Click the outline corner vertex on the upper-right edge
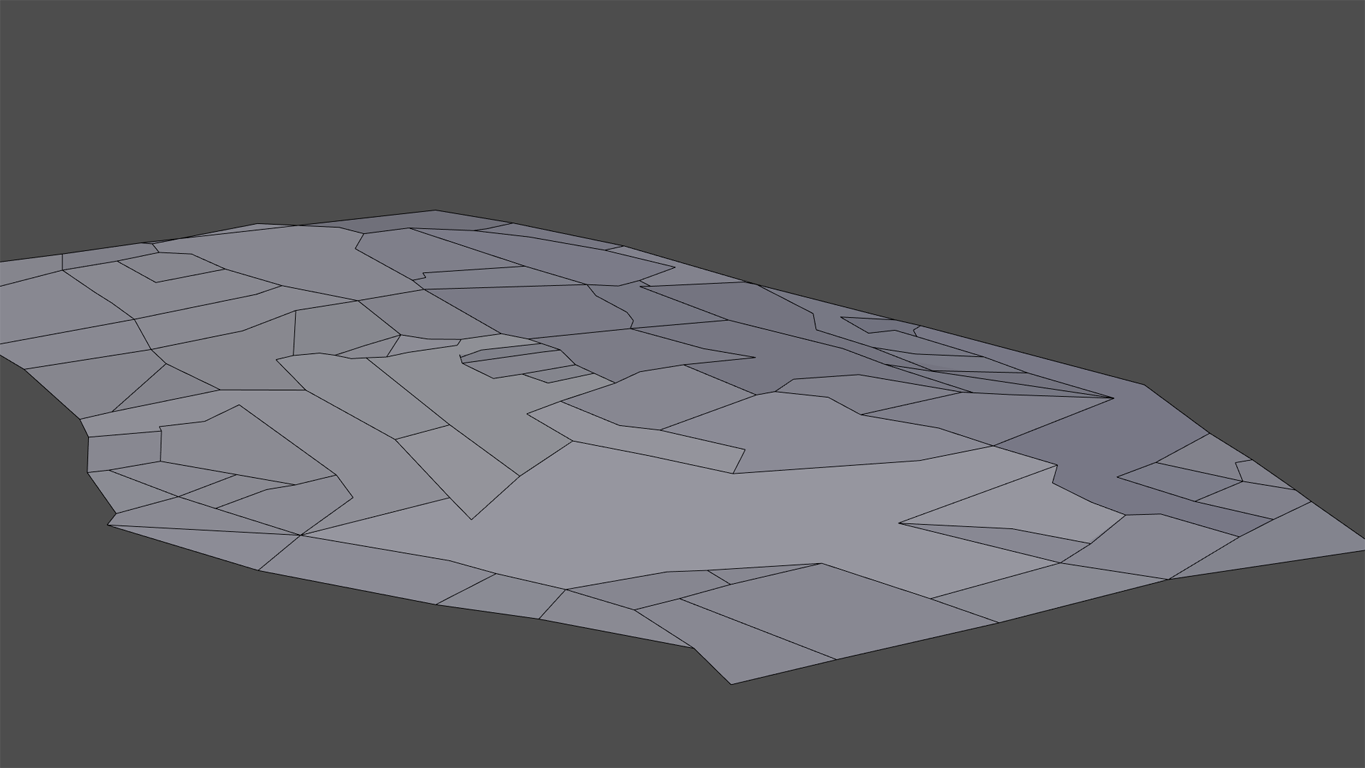The height and width of the screenshot is (768, 1365). [x=1145, y=385]
